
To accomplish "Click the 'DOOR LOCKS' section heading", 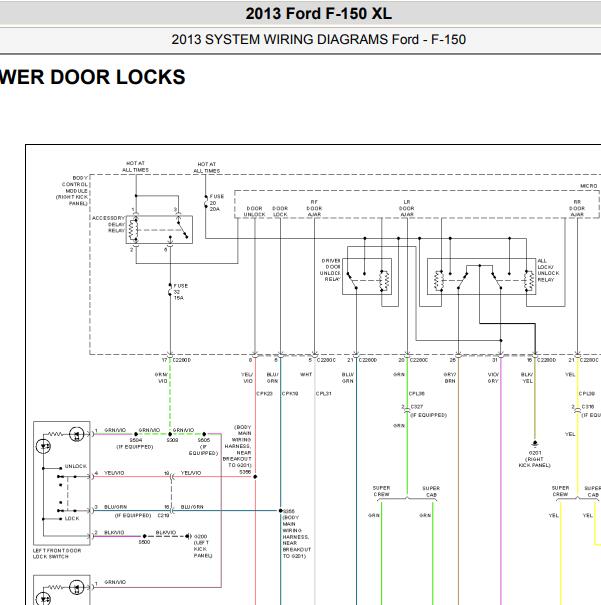I will coord(118,77).
